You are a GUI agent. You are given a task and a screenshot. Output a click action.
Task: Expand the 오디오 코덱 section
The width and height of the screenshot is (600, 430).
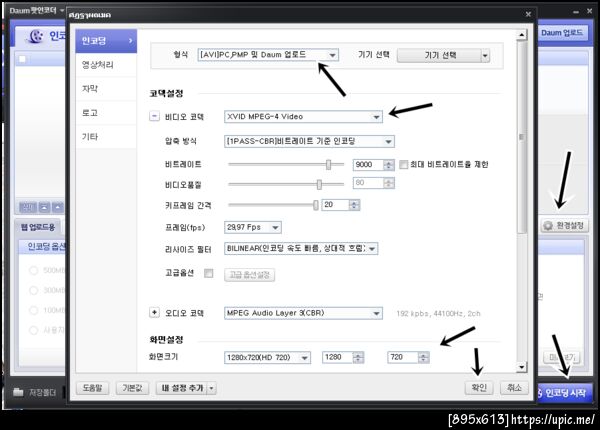tap(154, 313)
